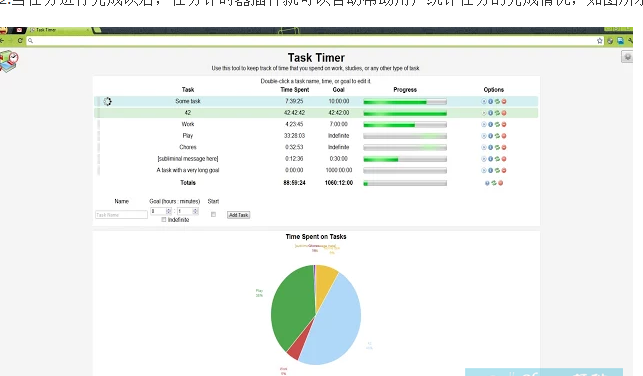Delete all tasks from the Totals row
This screenshot has height=376, width=643.
tap(501, 183)
